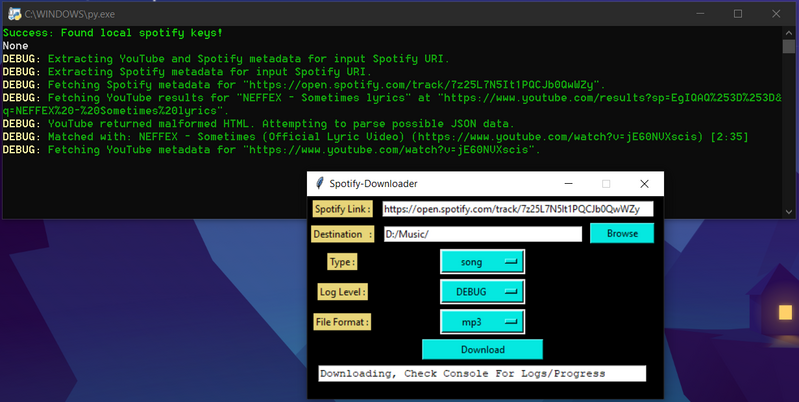Click console line 'Extracting YouTube and Spotify metadata'
Viewport: 799px width, 402px height.
tap(226, 59)
